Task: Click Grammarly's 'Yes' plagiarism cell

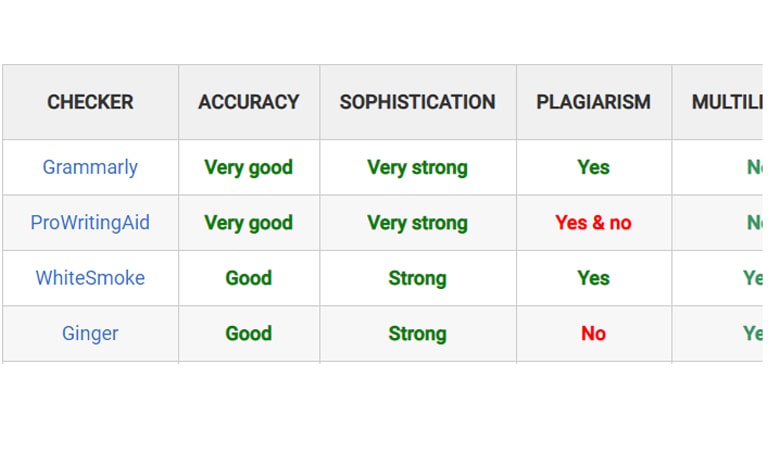Action: (x=594, y=167)
